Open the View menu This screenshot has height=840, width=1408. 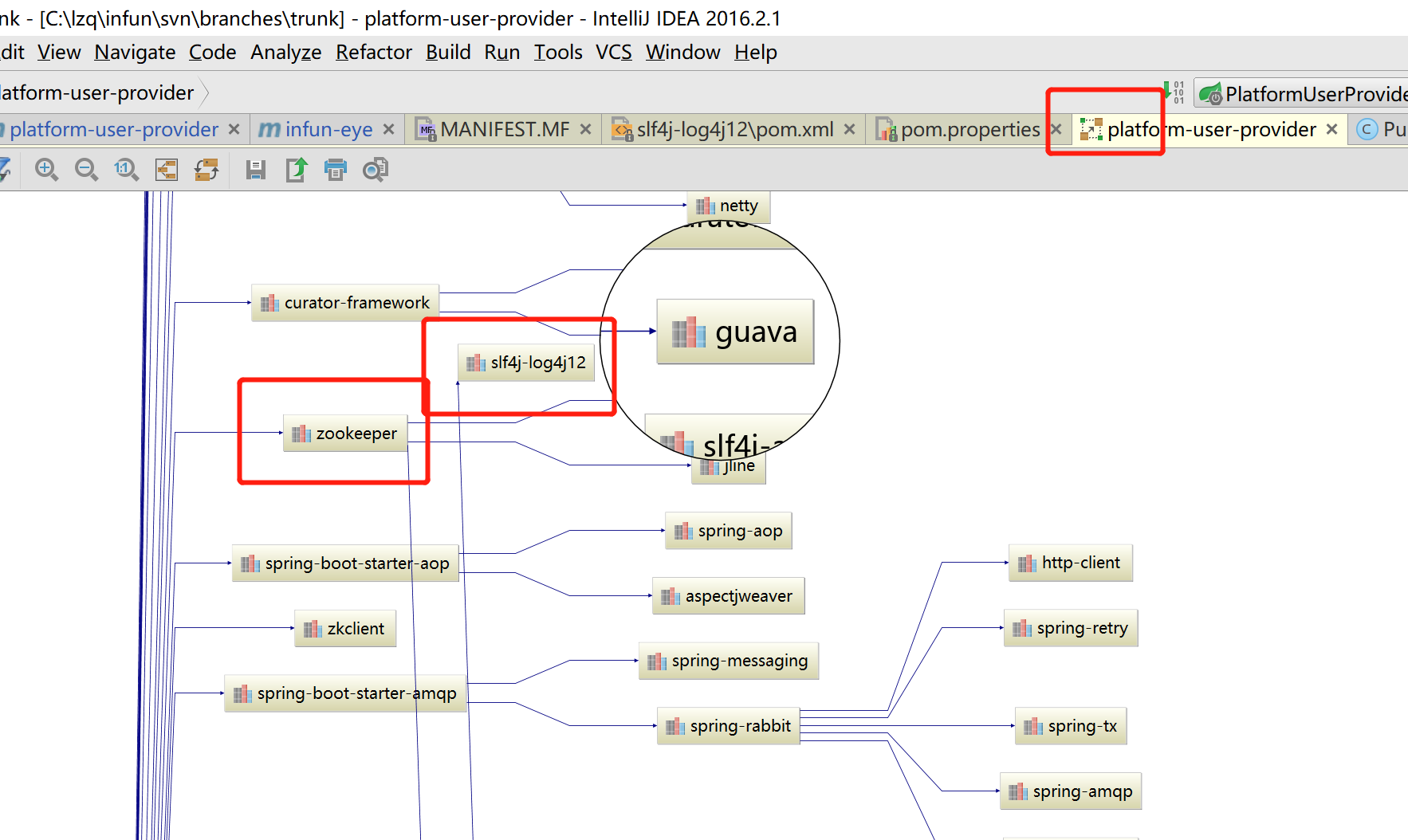(x=59, y=53)
